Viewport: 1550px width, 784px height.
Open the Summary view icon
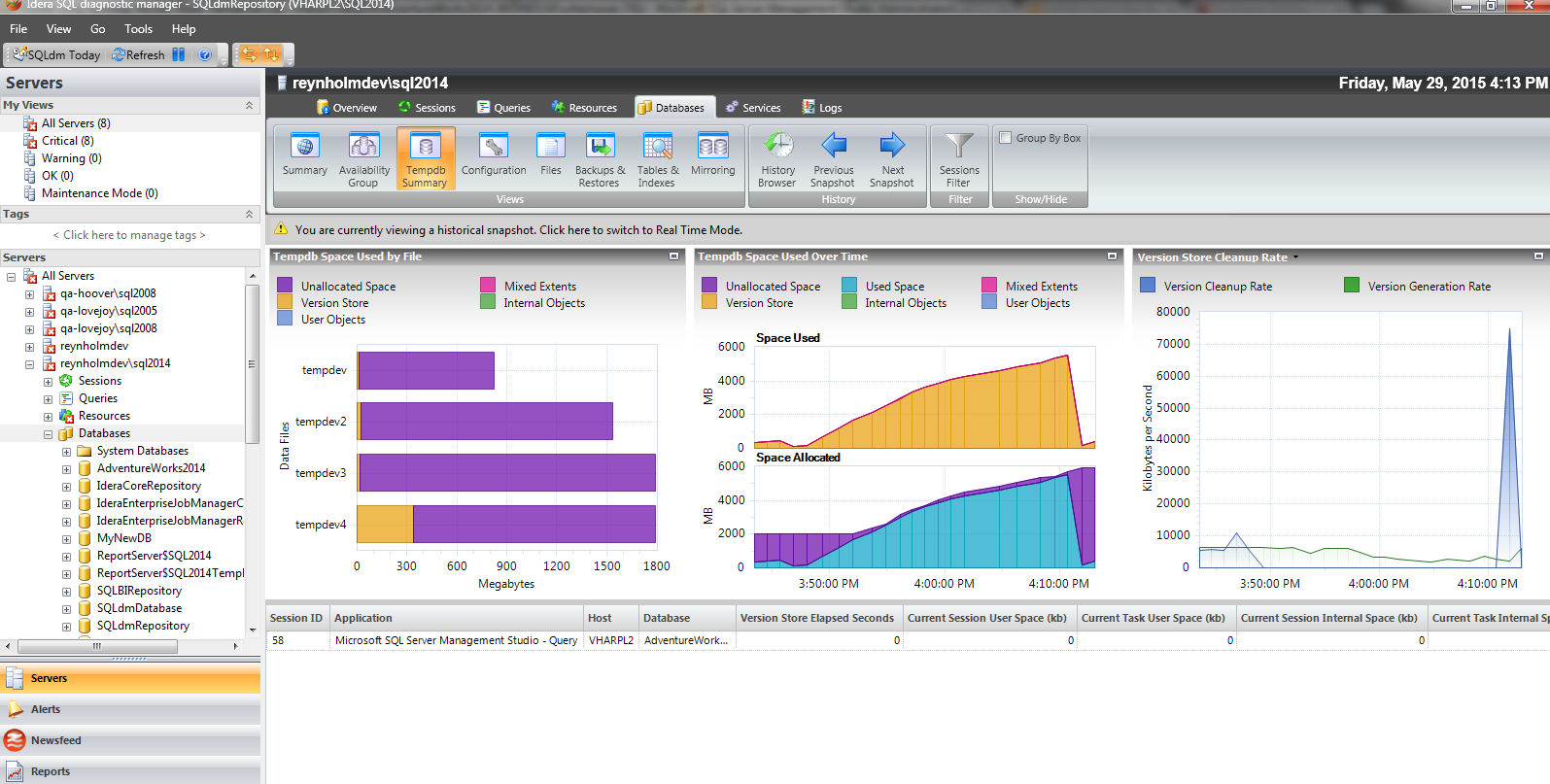[x=305, y=156]
